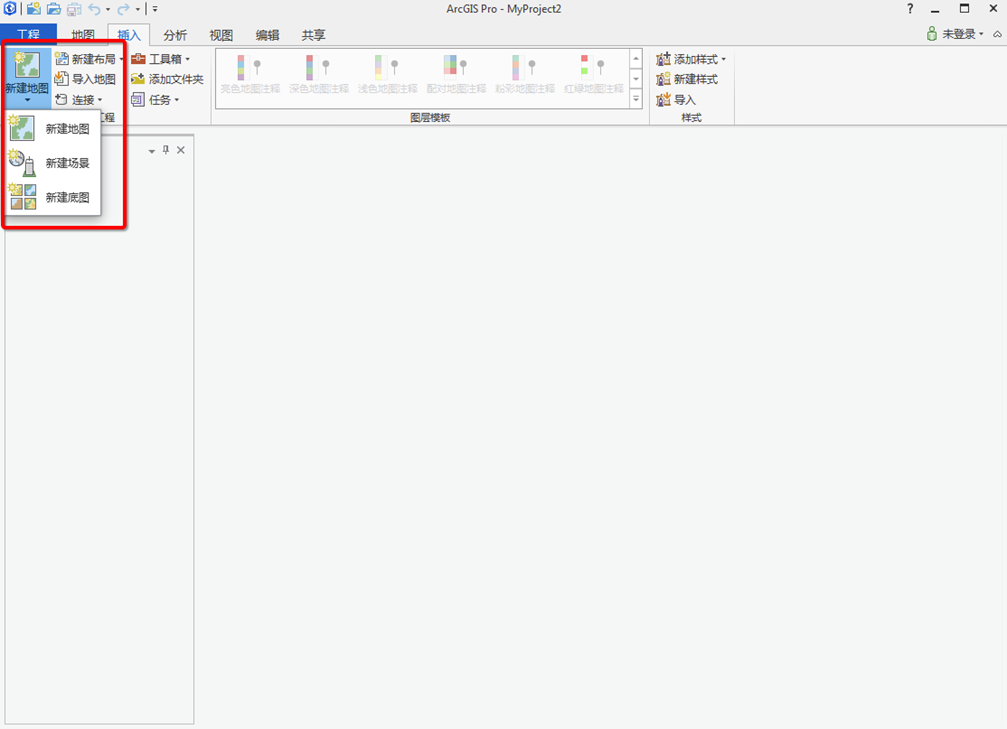Click the 任务 task icon

(x=137, y=100)
